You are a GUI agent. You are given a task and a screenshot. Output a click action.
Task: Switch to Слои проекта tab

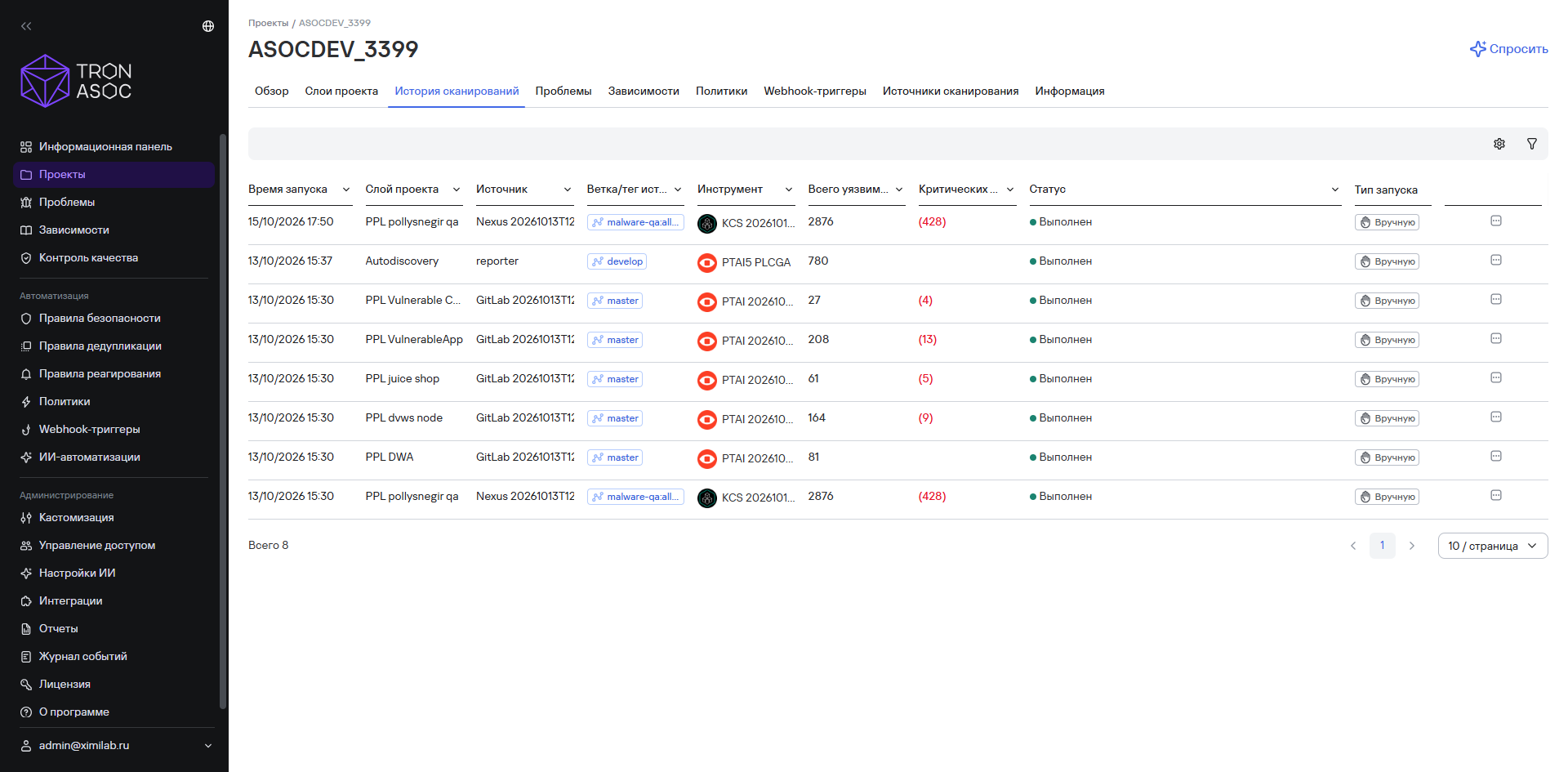pos(341,91)
